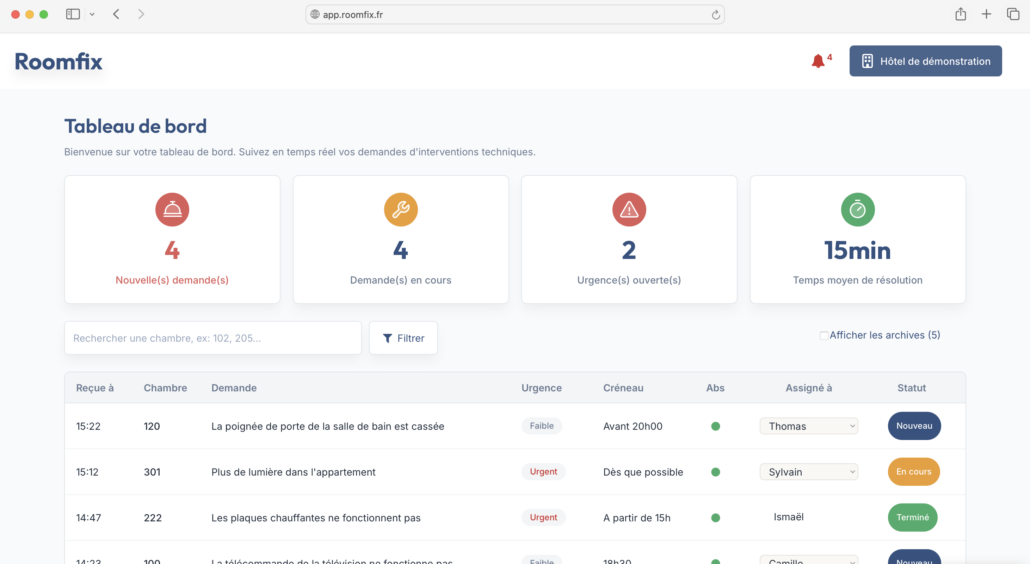Click the En cours status badge

913,472
